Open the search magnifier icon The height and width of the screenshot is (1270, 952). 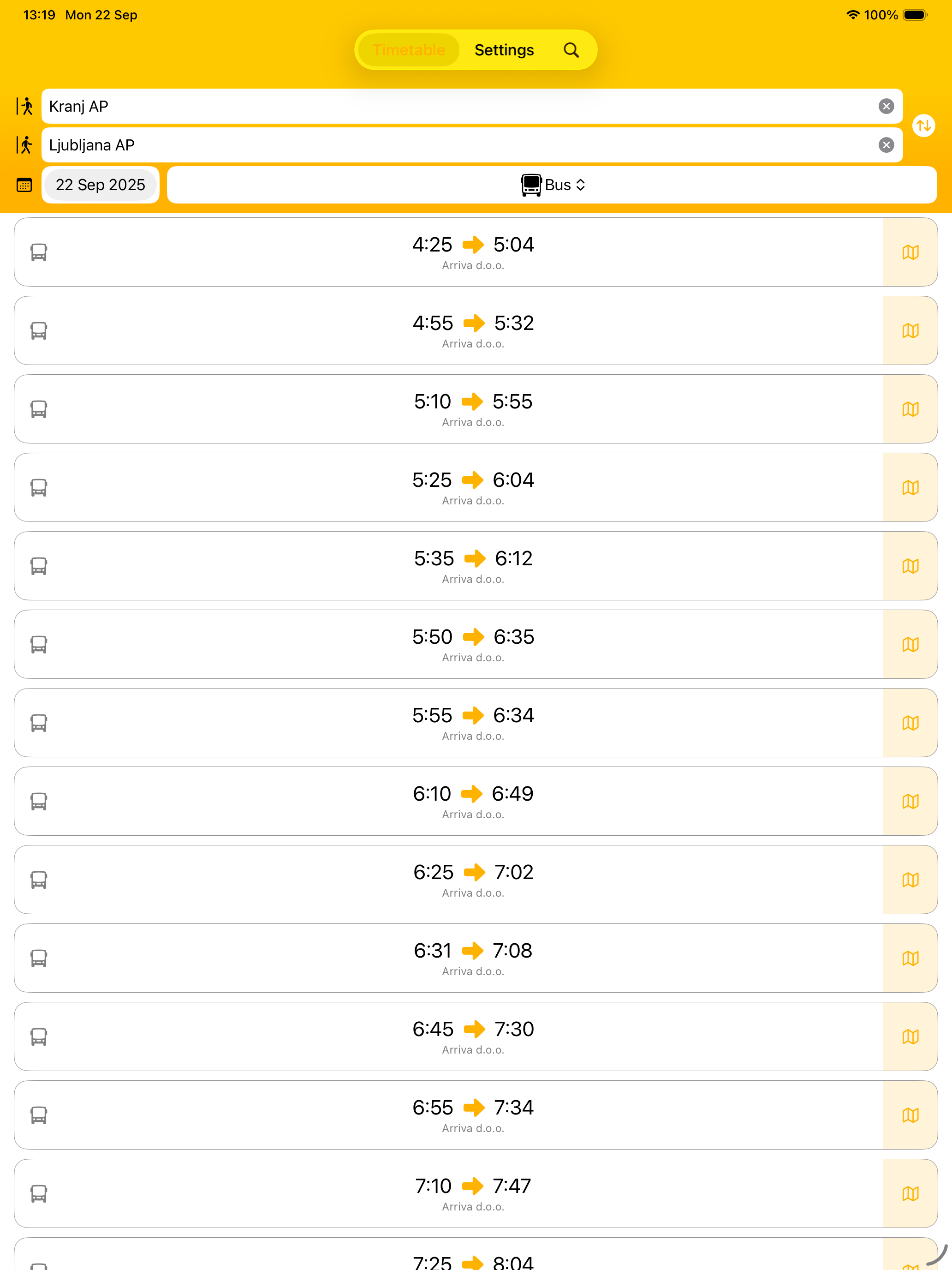click(x=571, y=50)
